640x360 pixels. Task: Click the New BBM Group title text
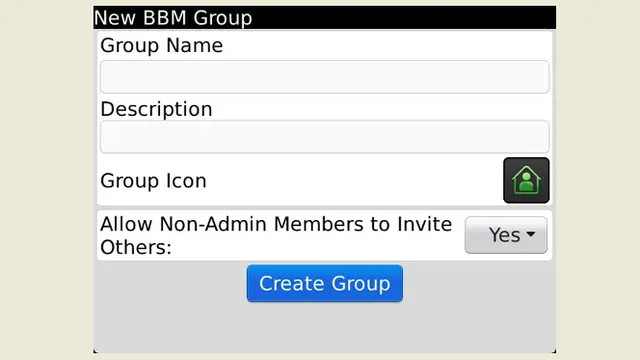click(173, 18)
